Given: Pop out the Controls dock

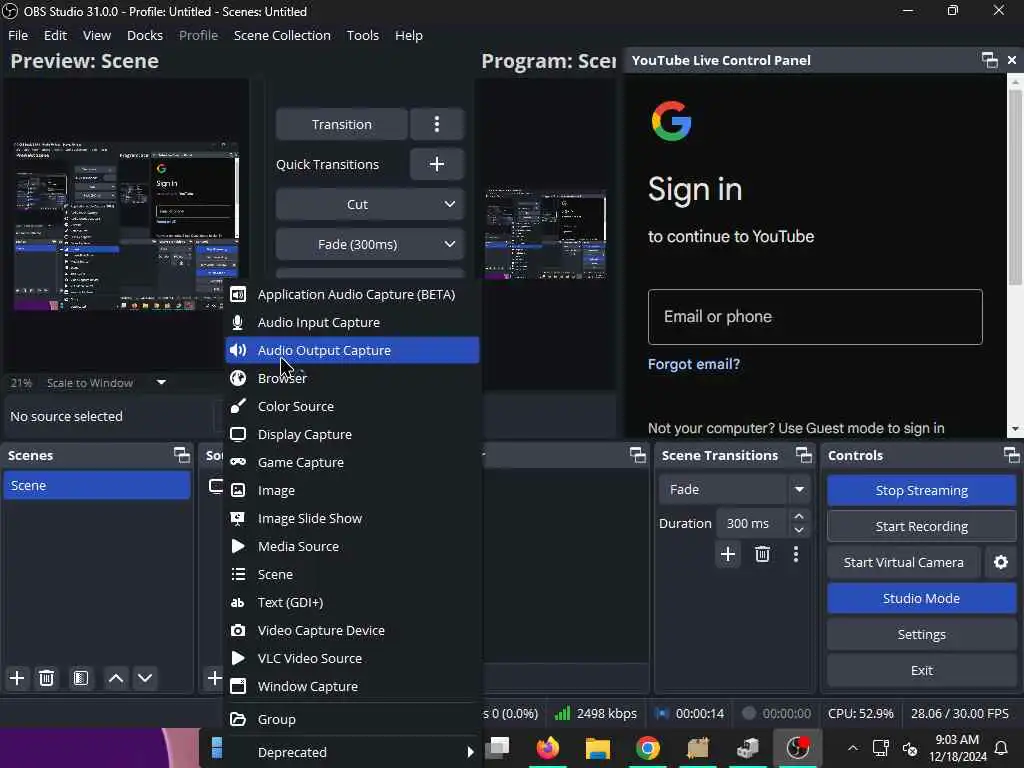Looking at the screenshot, I should click(x=1012, y=455).
